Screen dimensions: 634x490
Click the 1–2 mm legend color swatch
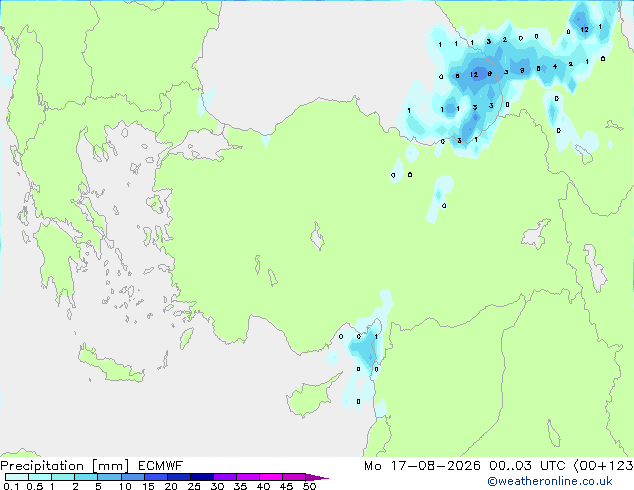[x=63, y=477]
